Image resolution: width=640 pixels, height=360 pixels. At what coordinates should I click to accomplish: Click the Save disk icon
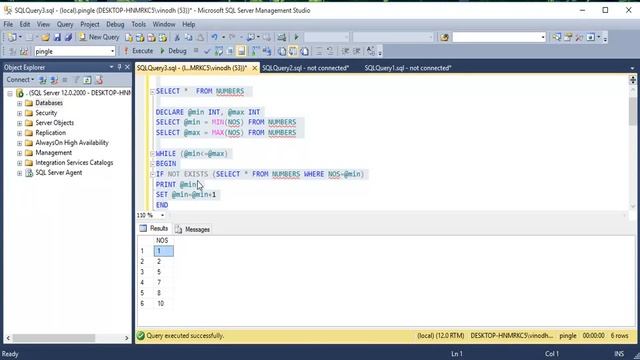click(57, 38)
